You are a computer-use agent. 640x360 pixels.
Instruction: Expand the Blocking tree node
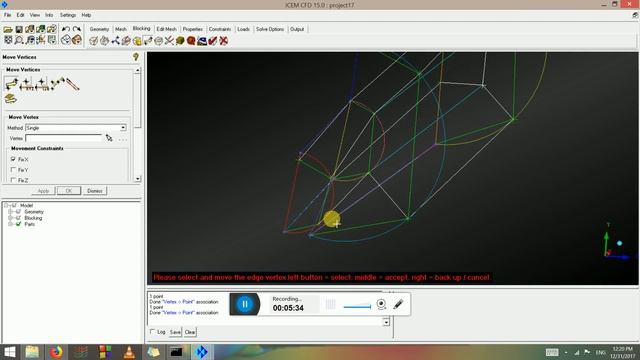tap(10, 218)
